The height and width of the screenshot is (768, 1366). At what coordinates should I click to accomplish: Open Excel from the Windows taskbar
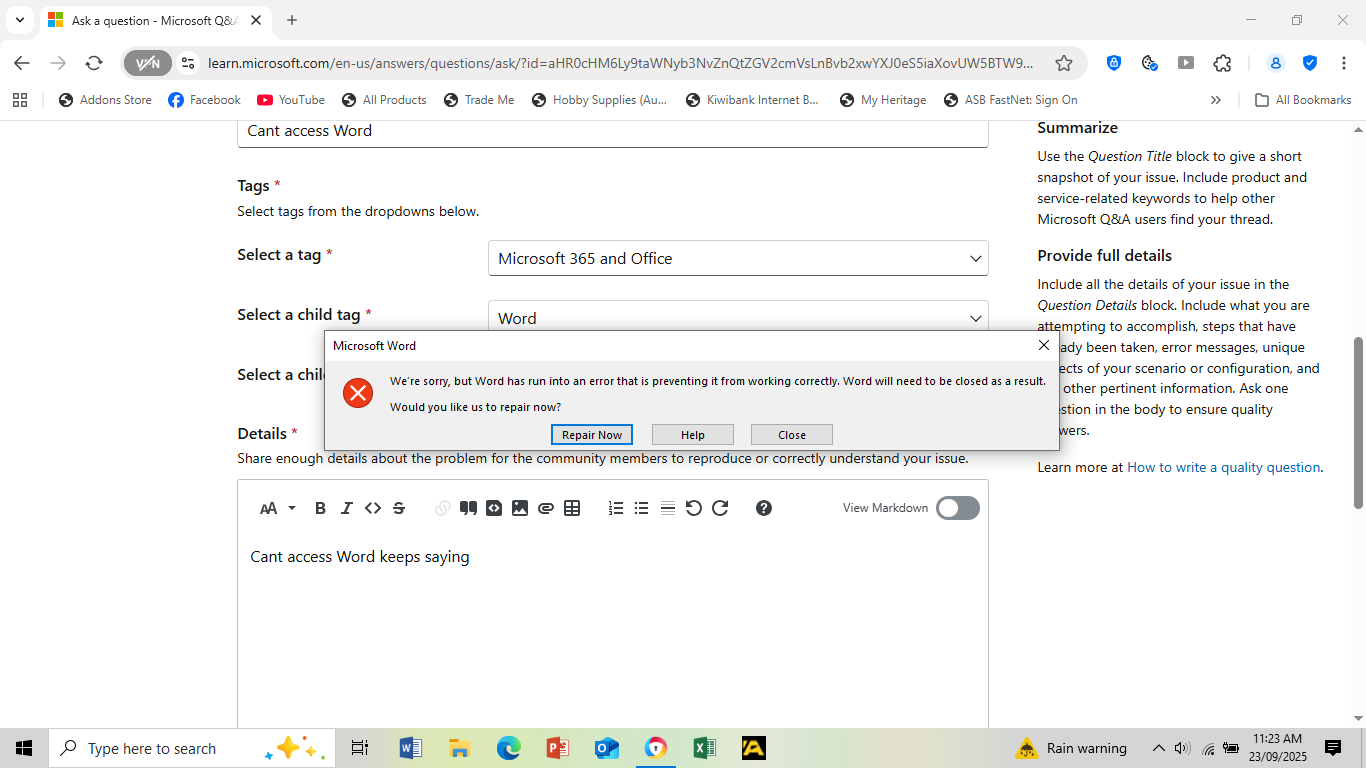[704, 748]
